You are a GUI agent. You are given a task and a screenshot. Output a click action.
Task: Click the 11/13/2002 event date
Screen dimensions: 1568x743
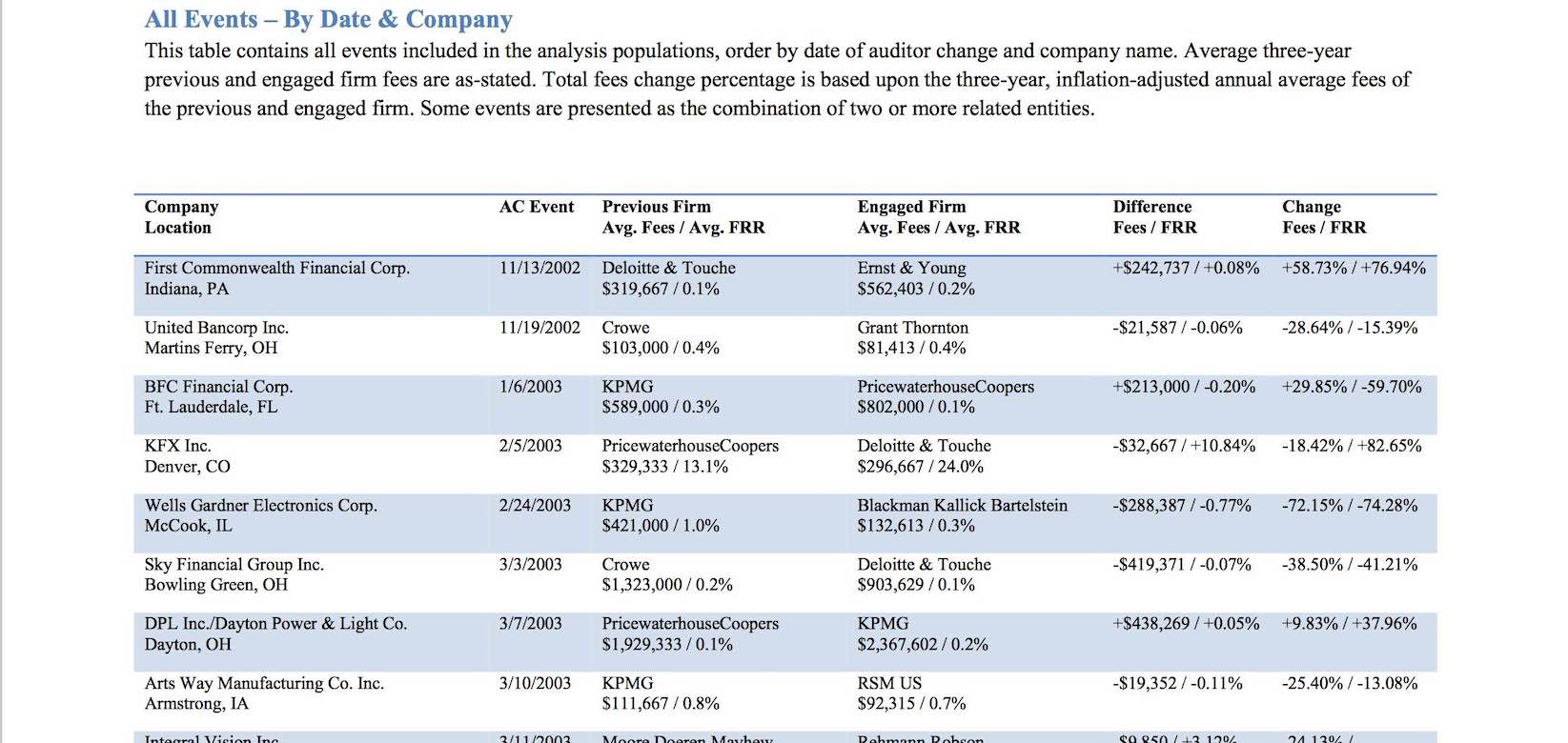point(540,269)
